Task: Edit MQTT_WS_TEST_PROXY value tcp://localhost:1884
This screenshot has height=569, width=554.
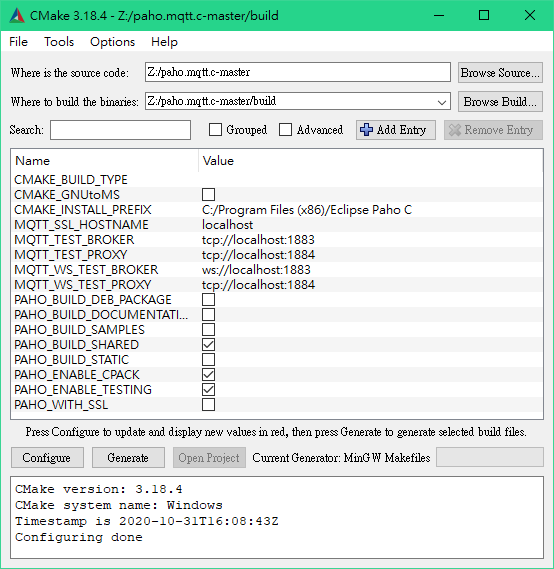Action: coord(258,284)
